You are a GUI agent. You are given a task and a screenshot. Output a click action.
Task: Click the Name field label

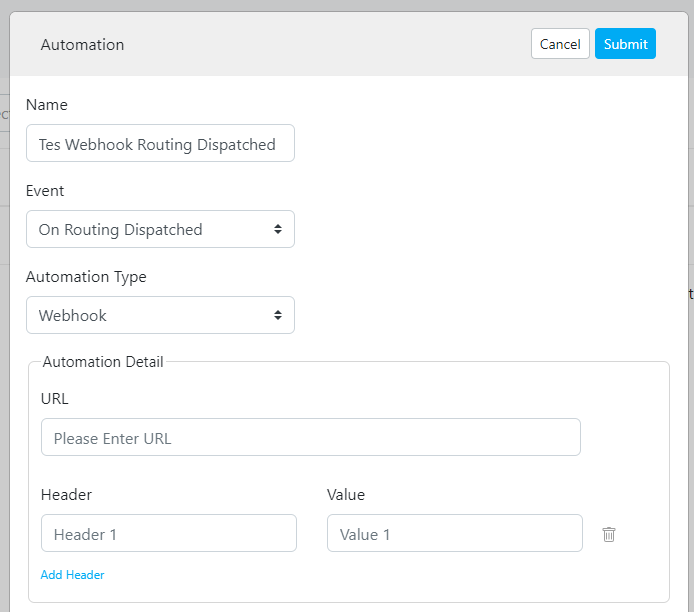47,105
